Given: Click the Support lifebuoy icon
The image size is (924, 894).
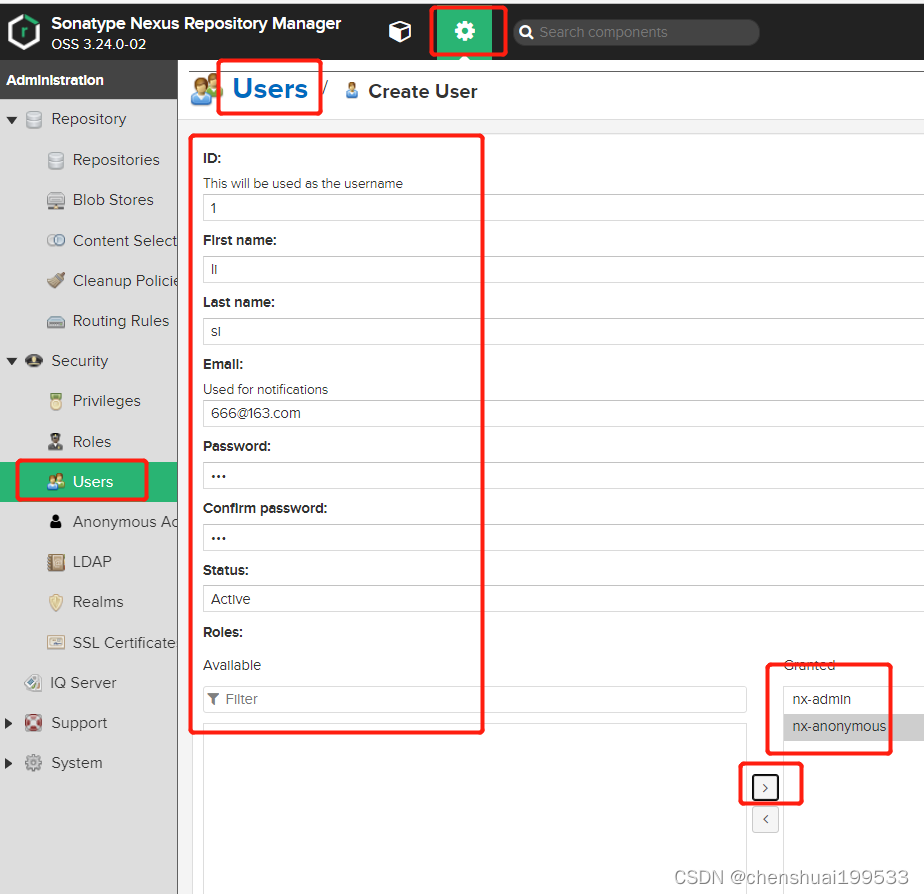Looking at the screenshot, I should [x=34, y=723].
